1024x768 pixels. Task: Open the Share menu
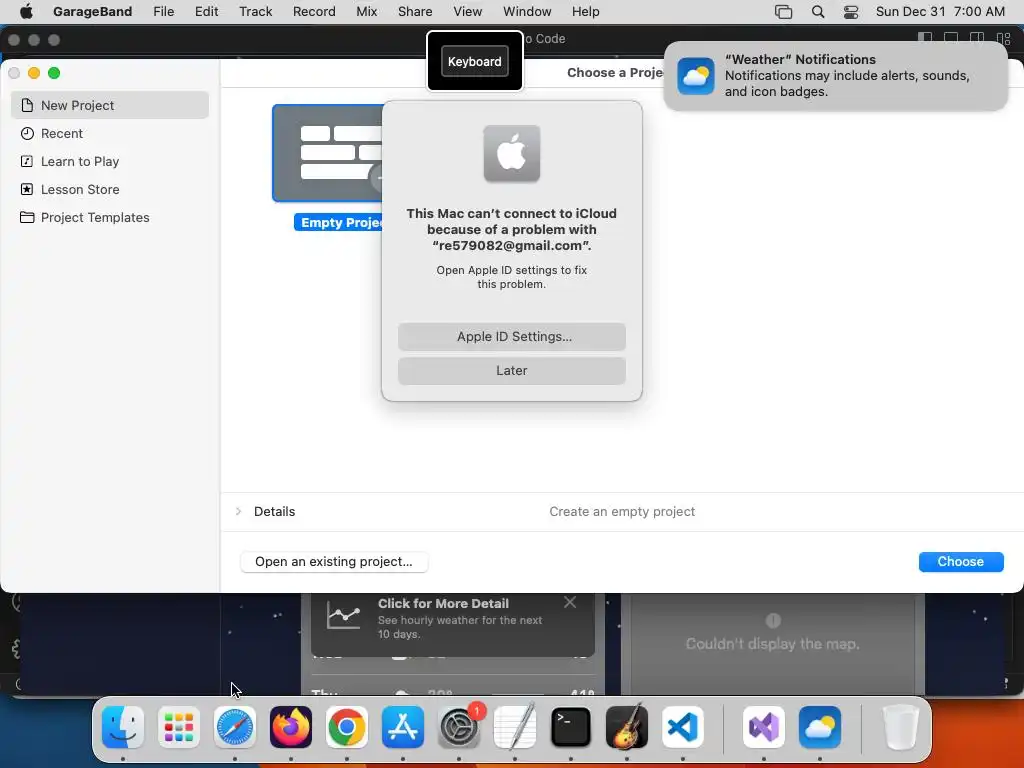click(415, 12)
